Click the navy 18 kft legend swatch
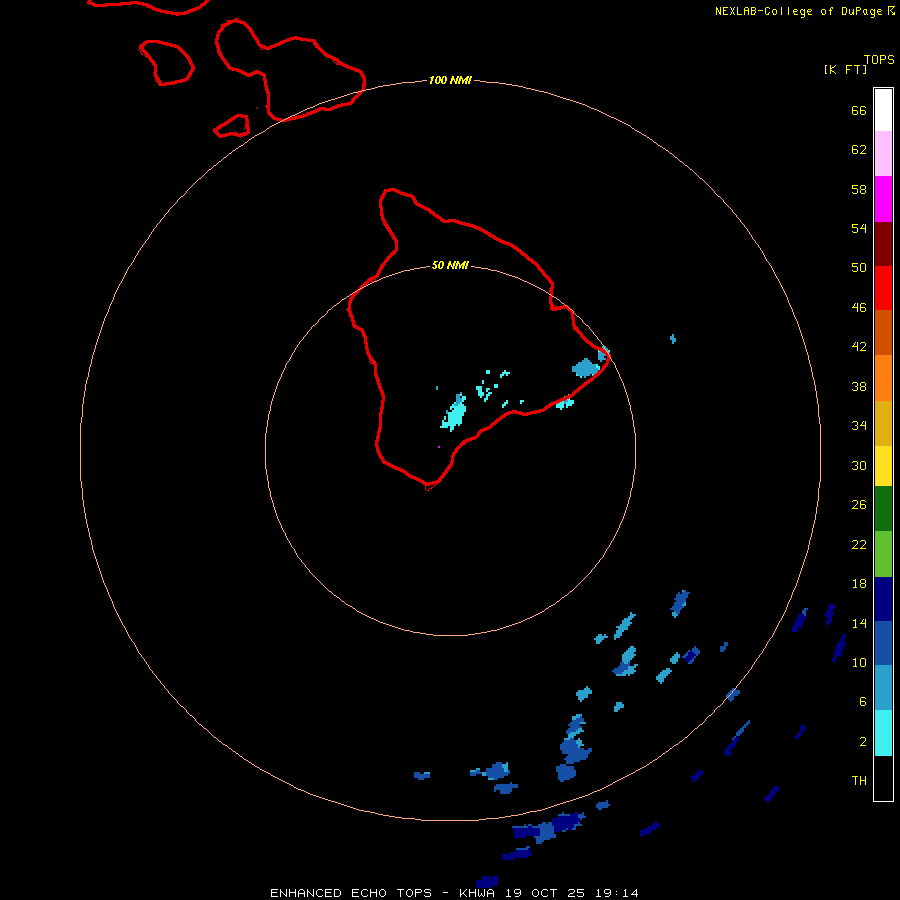The image size is (900, 900). 883,599
